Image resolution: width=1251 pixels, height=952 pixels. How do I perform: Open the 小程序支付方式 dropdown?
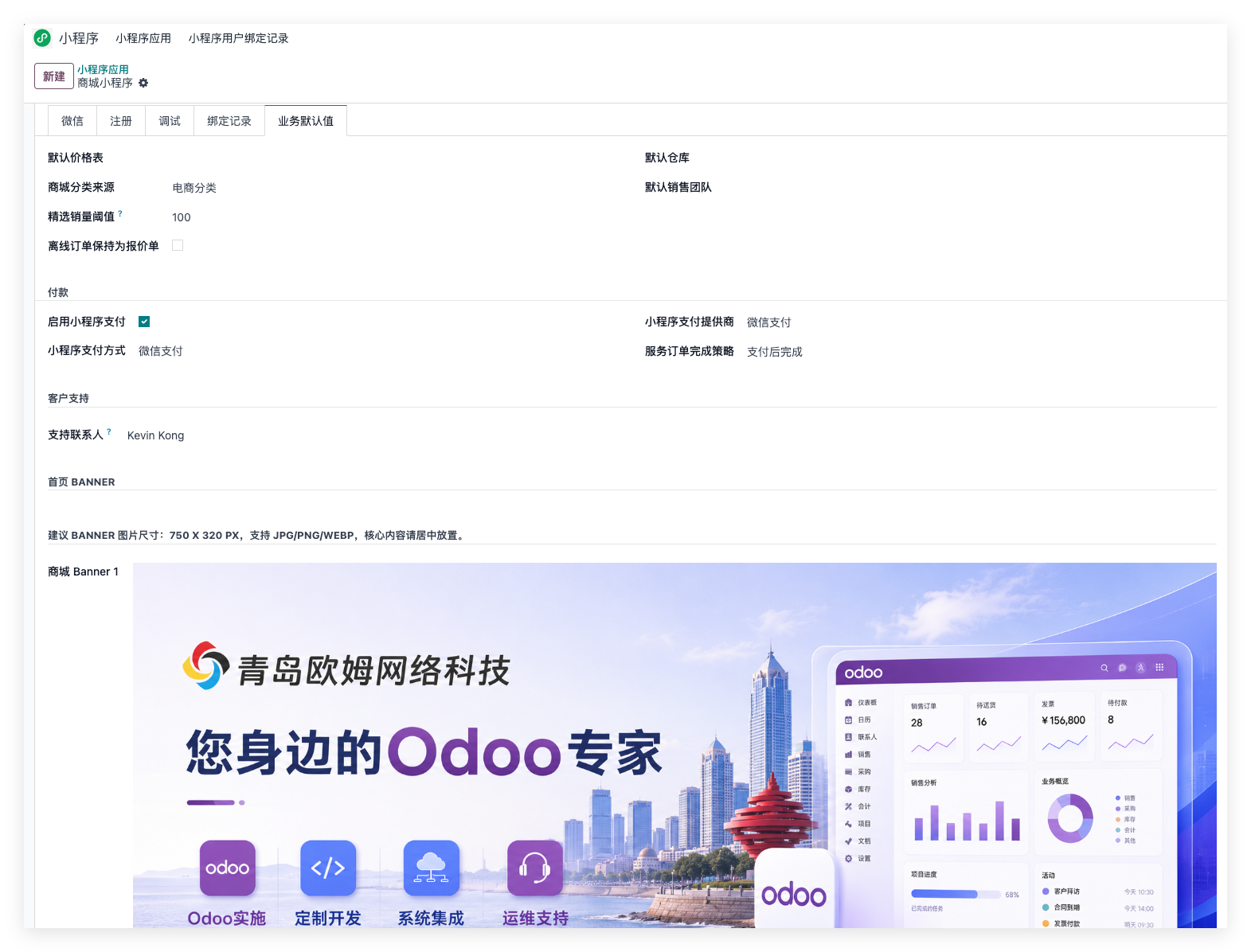161,351
